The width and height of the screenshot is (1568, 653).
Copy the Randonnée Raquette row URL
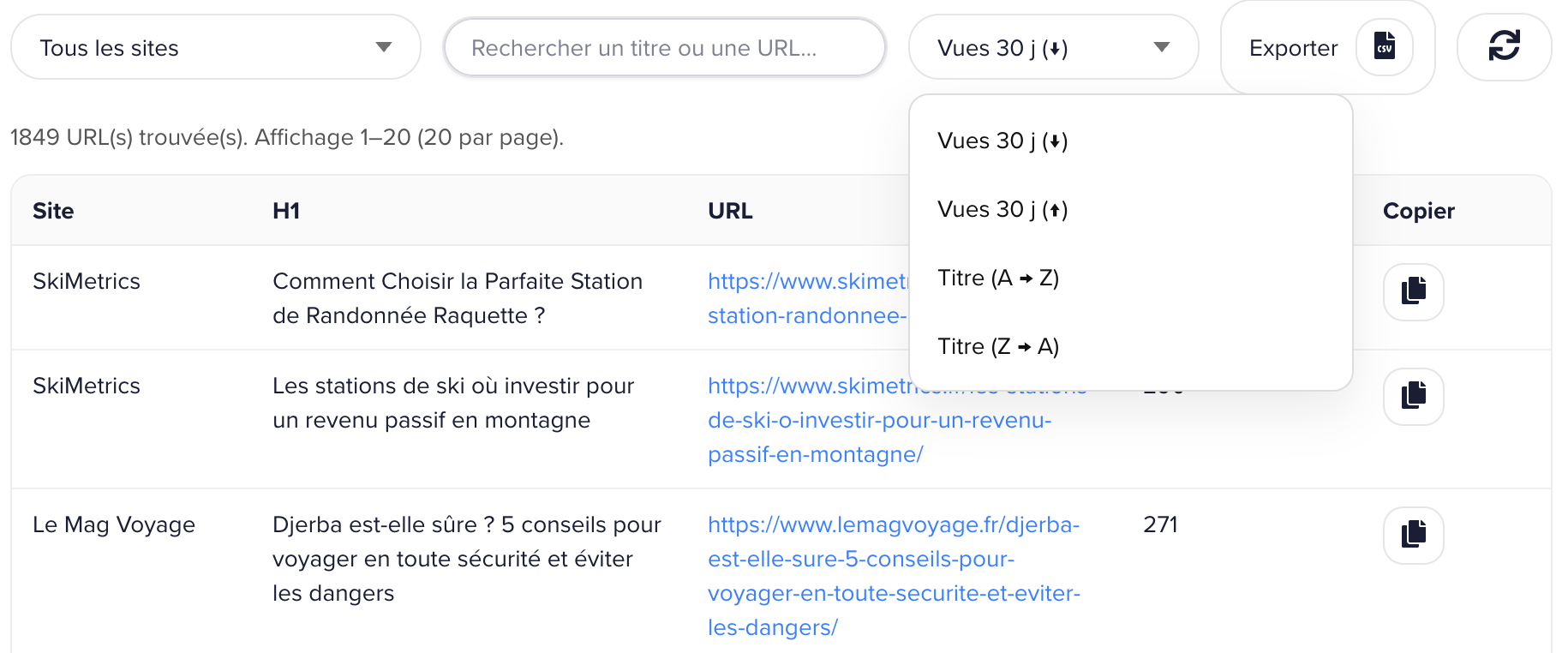pyautogui.click(x=1413, y=291)
